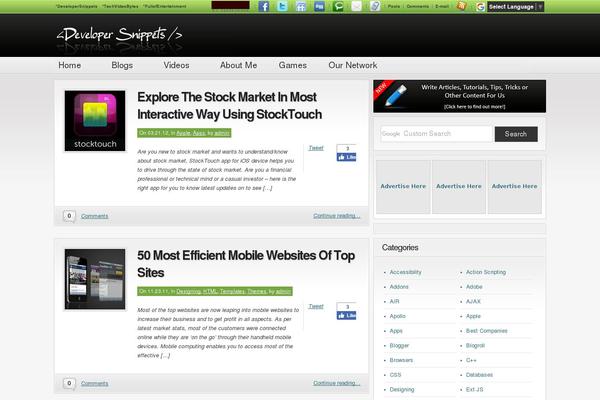Open the Action Scripting category
This screenshot has width=600, height=400.
[x=486, y=272]
